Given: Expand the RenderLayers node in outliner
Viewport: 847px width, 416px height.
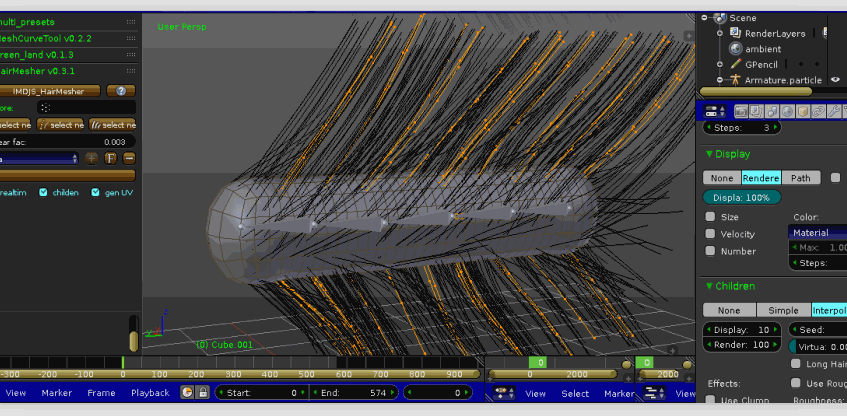Looking at the screenshot, I should pyautogui.click(x=720, y=33).
